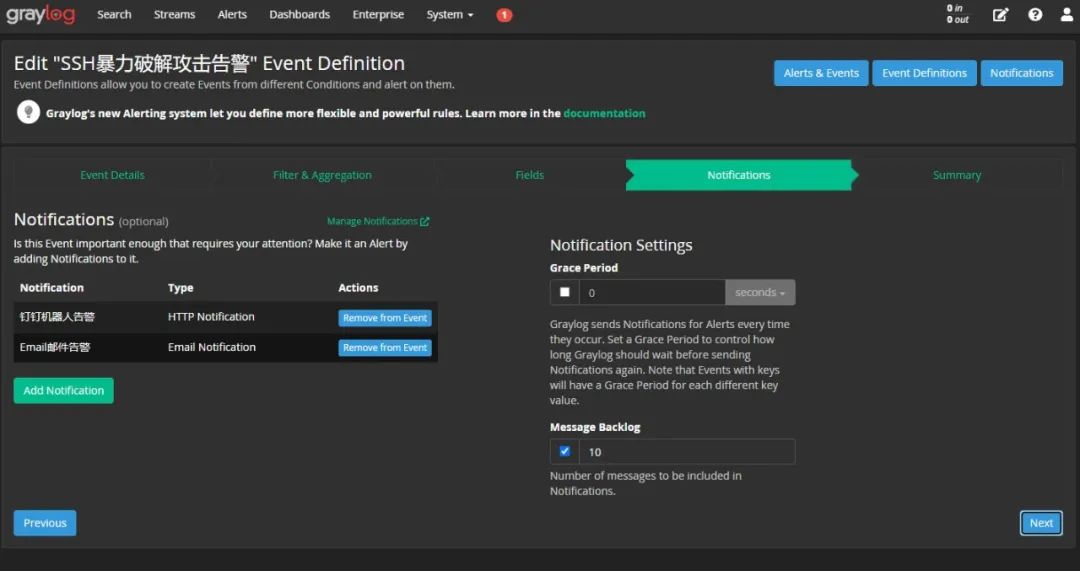This screenshot has height=571, width=1080.
Task: Click the HTTP Notification type cell
Action: coord(211,317)
